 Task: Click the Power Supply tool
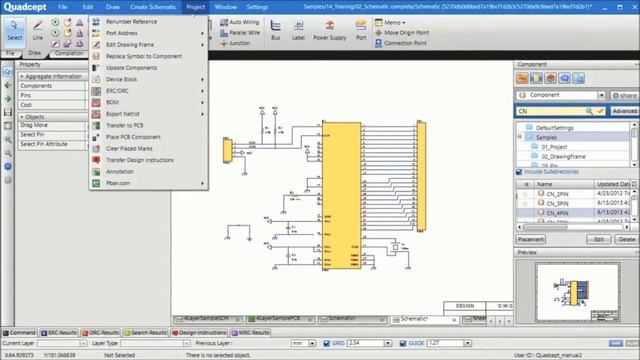330,31
